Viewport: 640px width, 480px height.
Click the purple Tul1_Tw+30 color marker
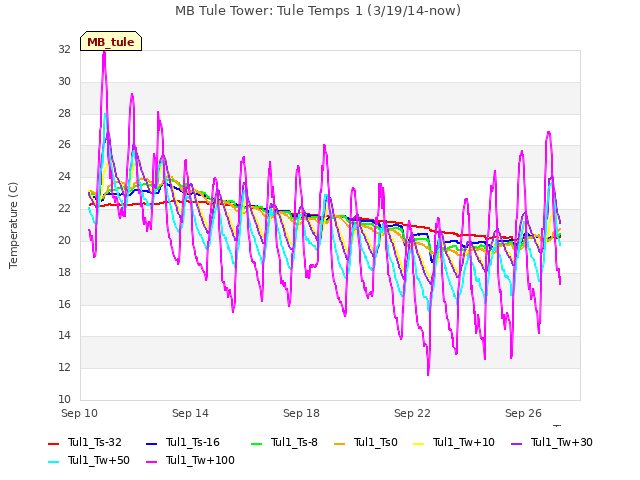[x=516, y=443]
